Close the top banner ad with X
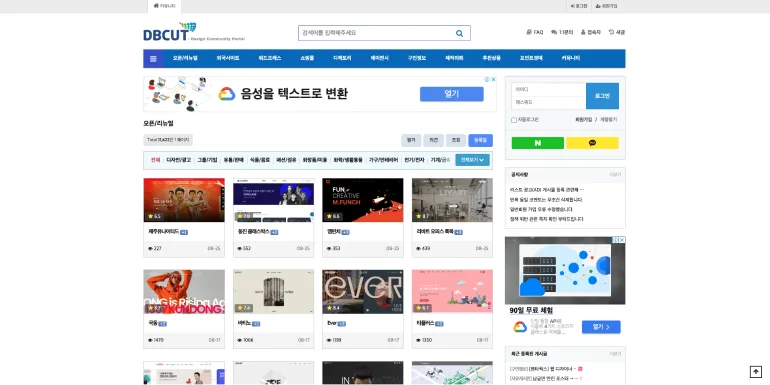The width and height of the screenshot is (770, 385). click(x=494, y=79)
